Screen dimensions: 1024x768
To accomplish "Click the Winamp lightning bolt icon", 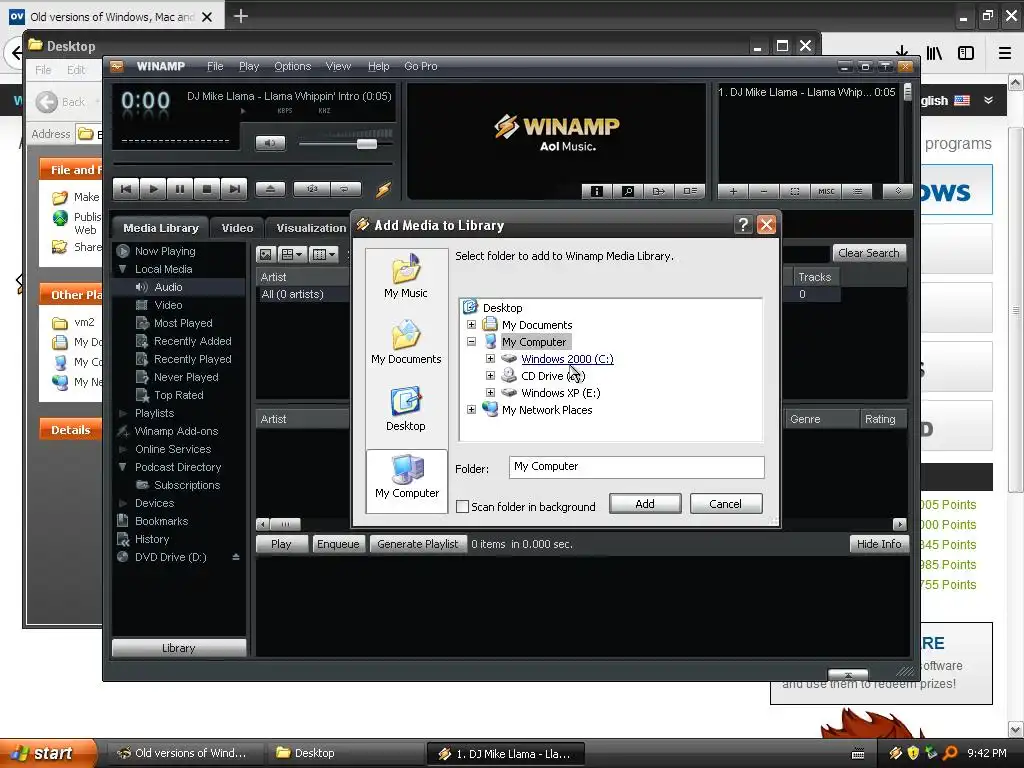I will [x=383, y=189].
